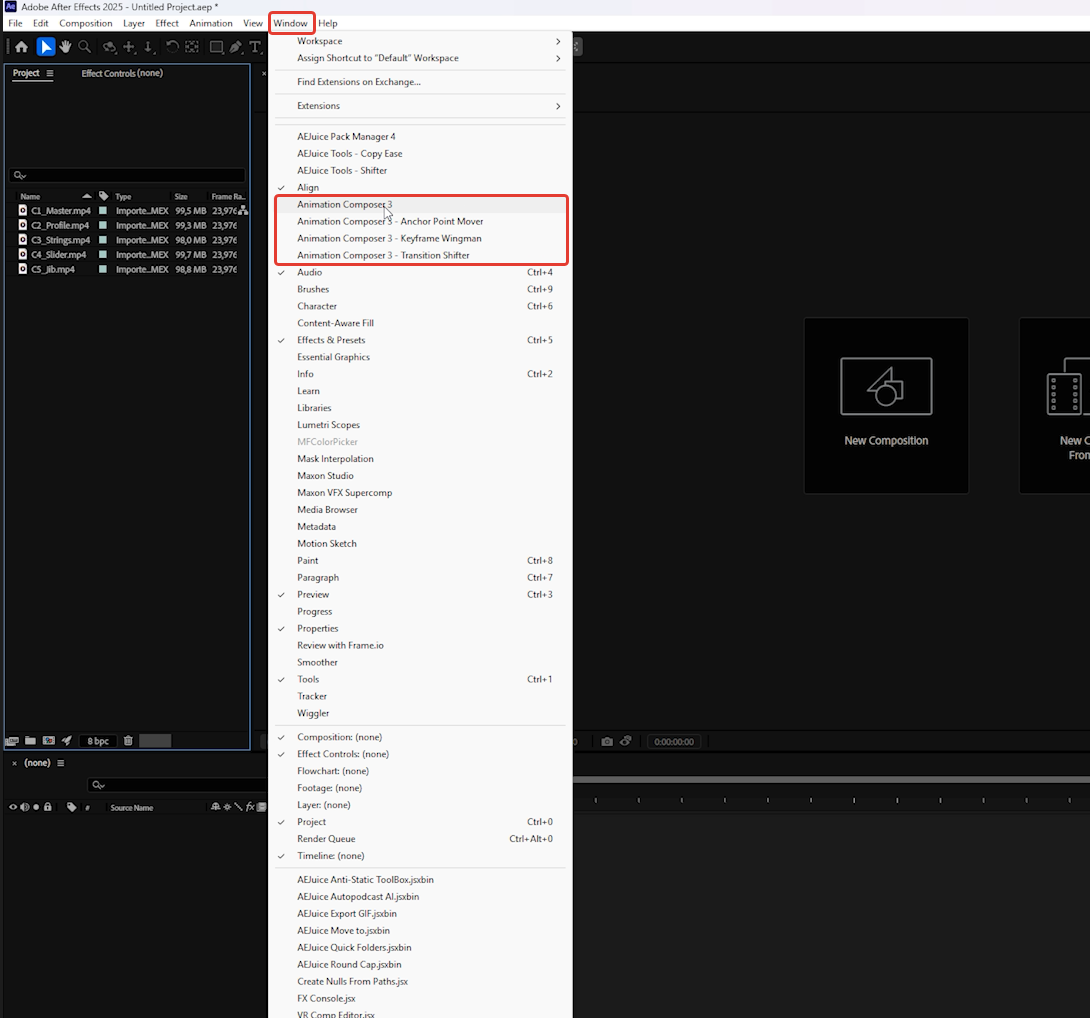Expand the Workspace submenu
The image size is (1090, 1018).
click(x=420, y=41)
